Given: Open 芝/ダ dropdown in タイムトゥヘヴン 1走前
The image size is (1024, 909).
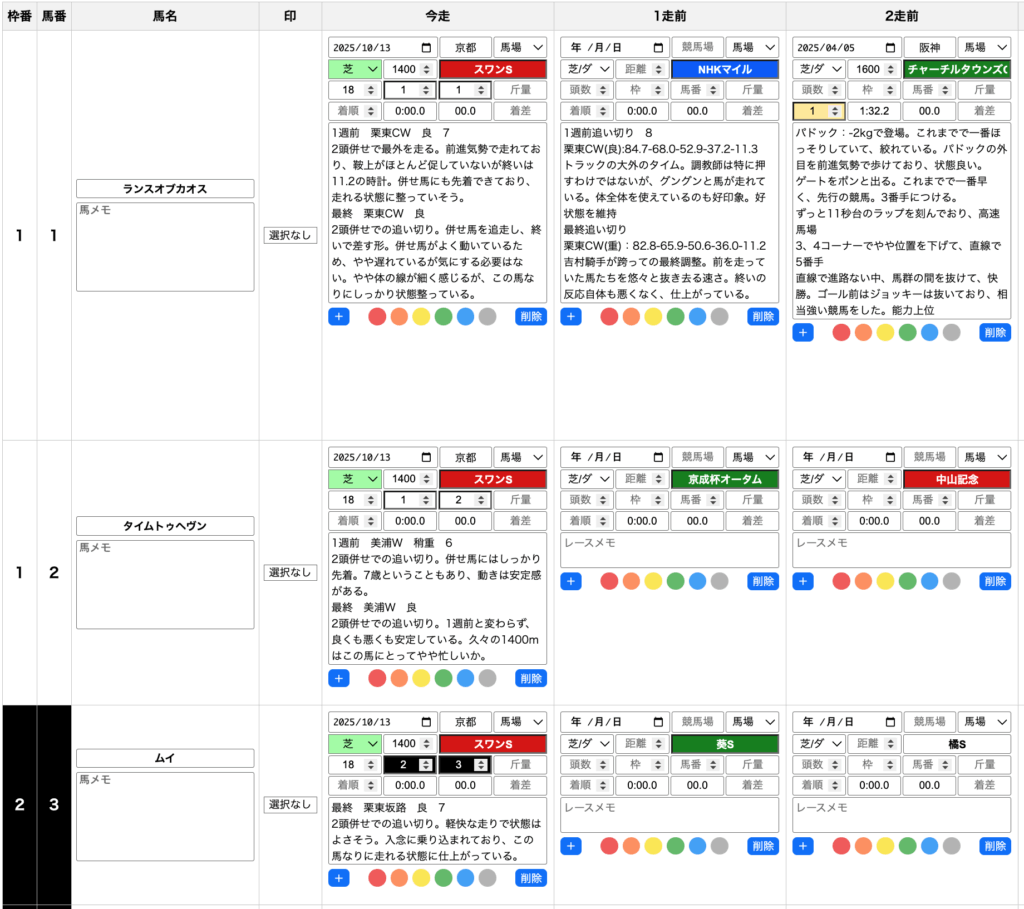Looking at the screenshot, I should tap(587, 480).
